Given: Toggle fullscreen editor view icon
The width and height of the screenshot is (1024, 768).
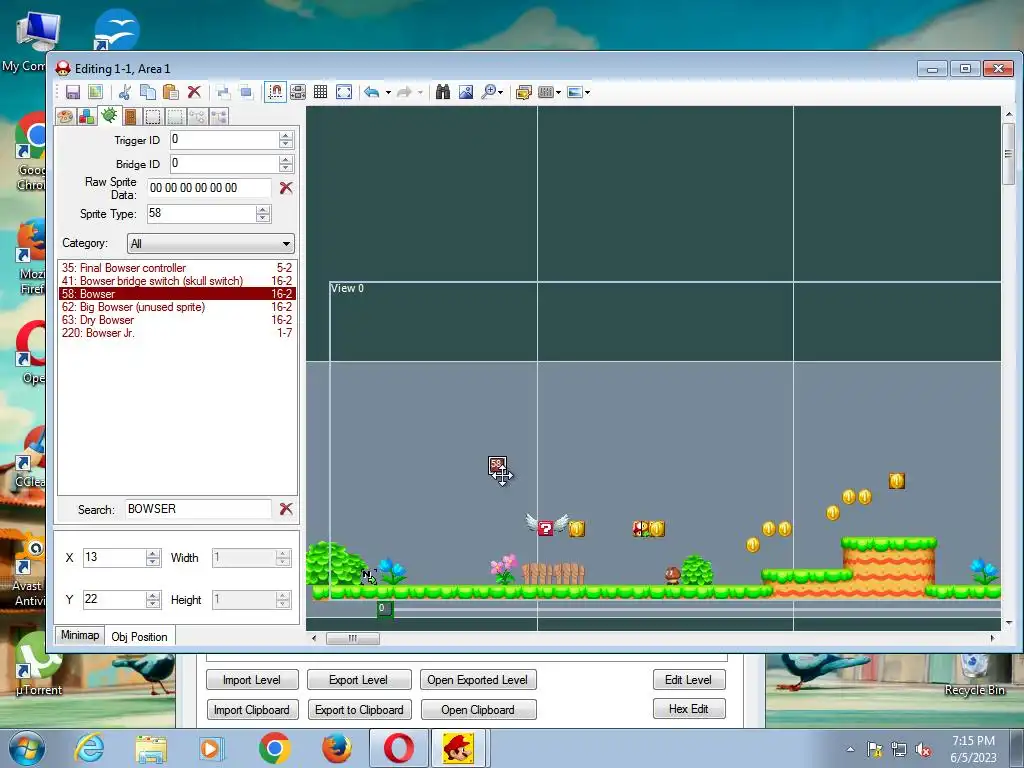Looking at the screenshot, I should pos(344,92).
